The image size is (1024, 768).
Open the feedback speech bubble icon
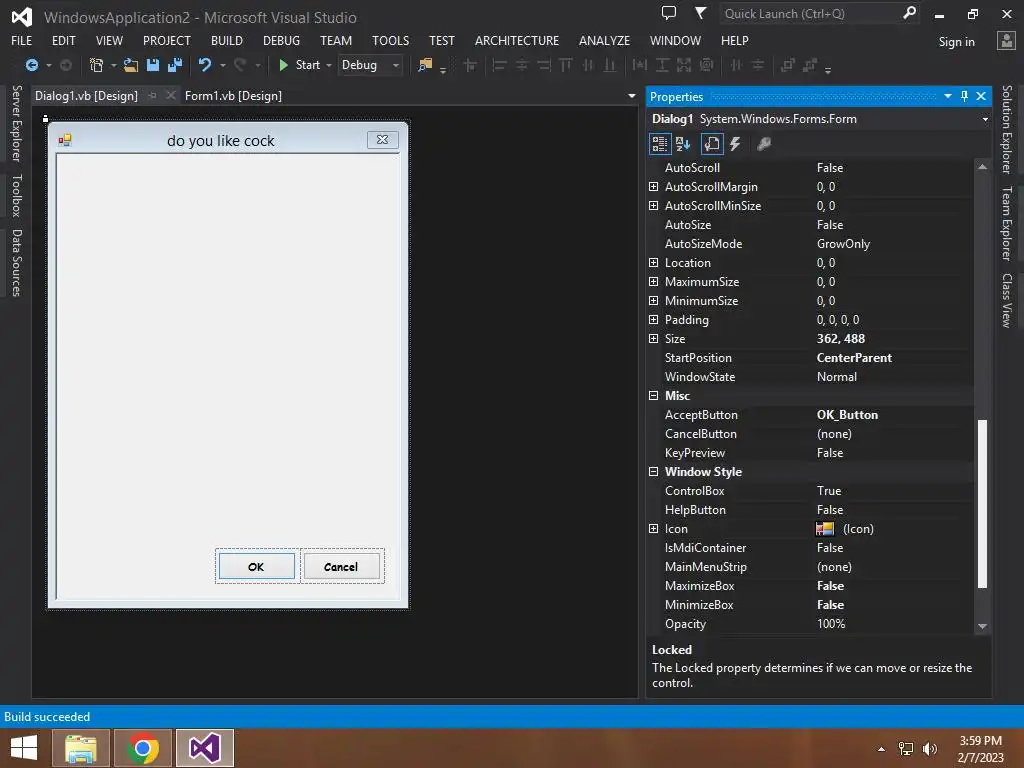pyautogui.click(x=669, y=13)
